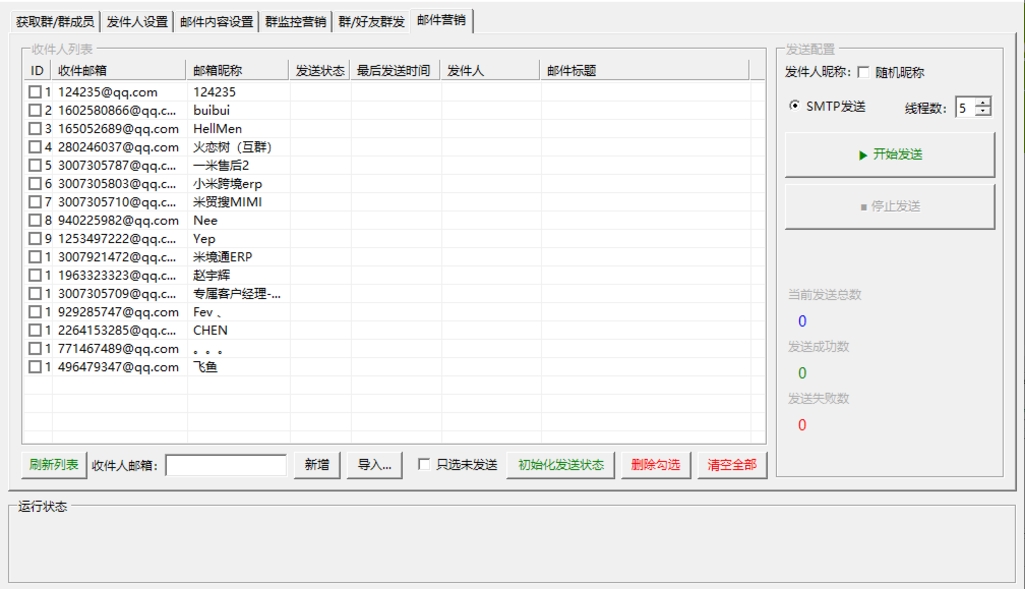The width and height of the screenshot is (1025, 589).
Task: Click the 火恋树（互群） nickname cell
Action: (232, 147)
